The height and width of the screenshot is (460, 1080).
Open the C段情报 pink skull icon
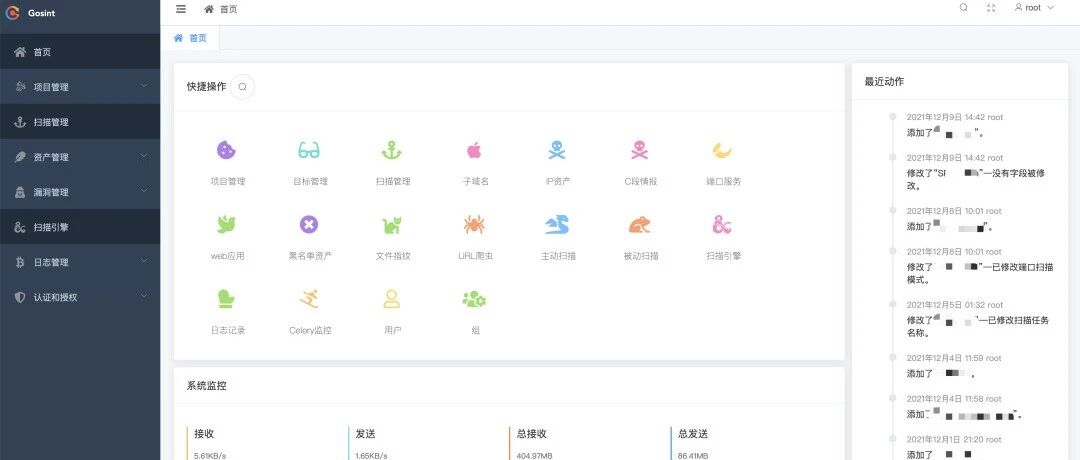coord(640,149)
